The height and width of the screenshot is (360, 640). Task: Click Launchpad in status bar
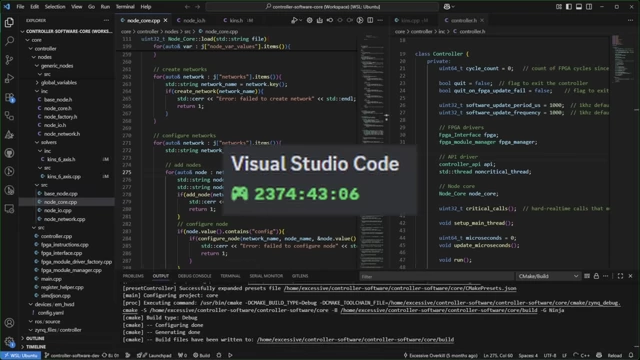coord(154,356)
